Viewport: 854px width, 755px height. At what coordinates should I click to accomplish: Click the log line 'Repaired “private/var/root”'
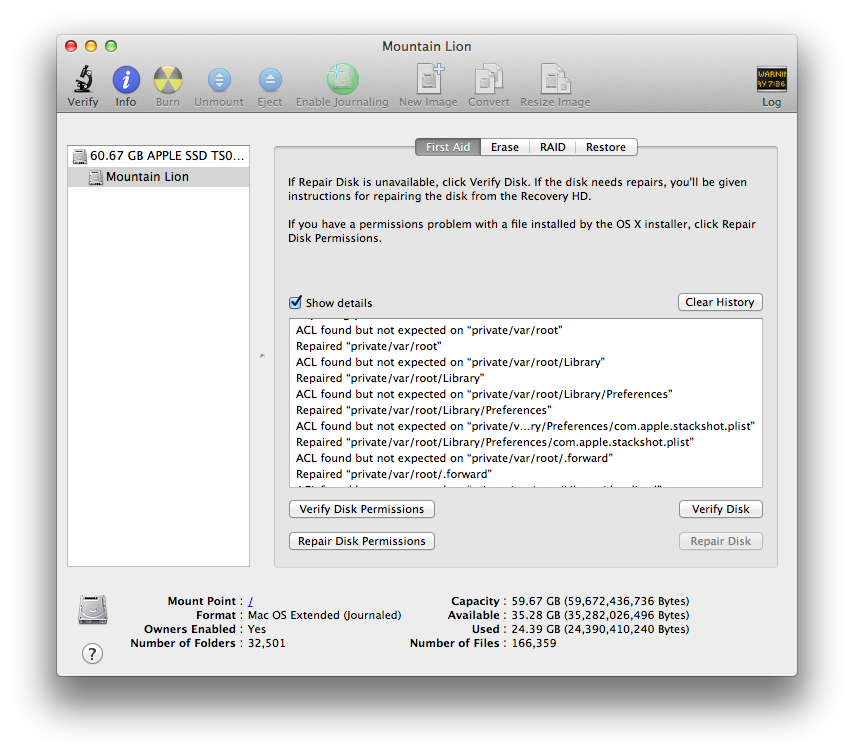(369, 346)
